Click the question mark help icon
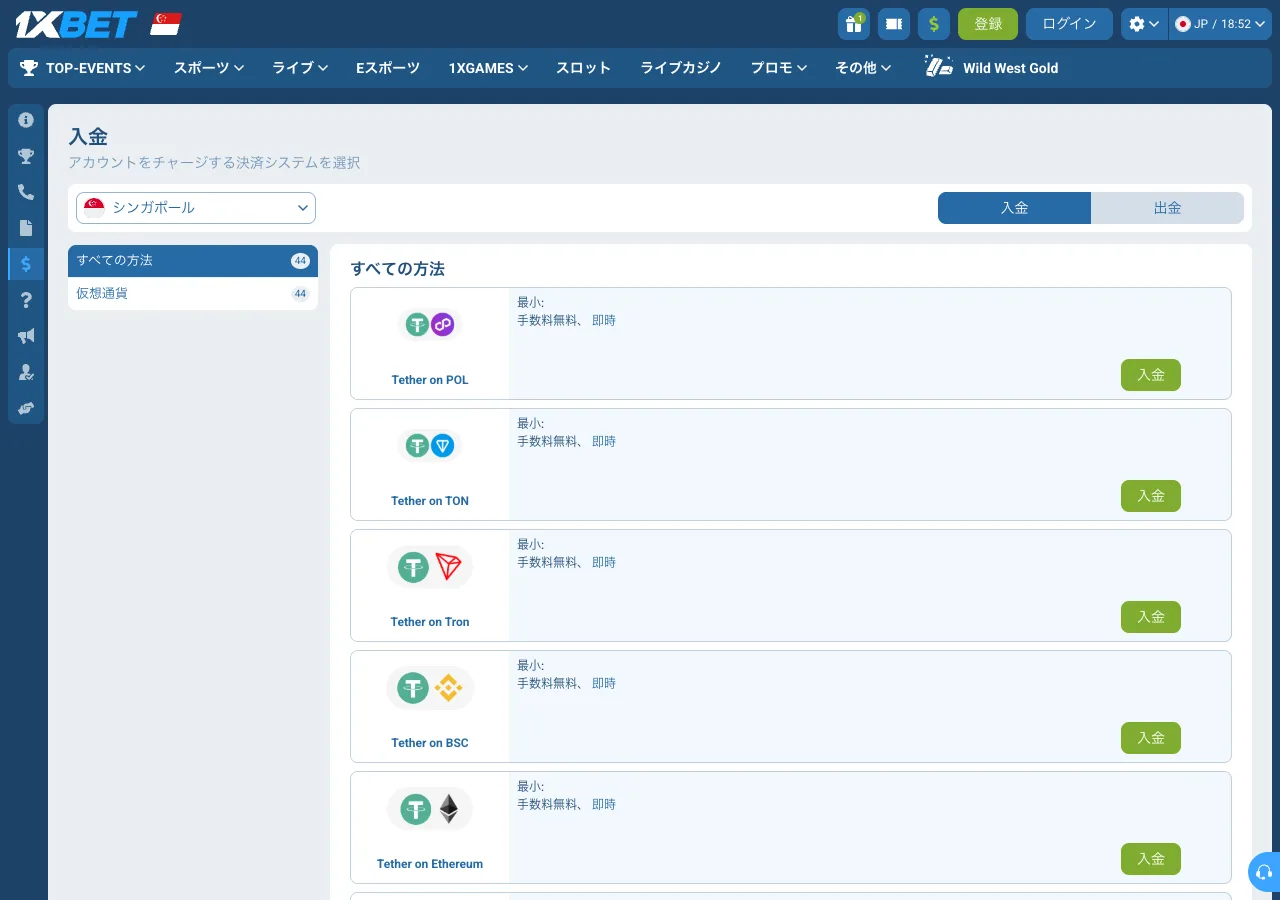 point(26,300)
